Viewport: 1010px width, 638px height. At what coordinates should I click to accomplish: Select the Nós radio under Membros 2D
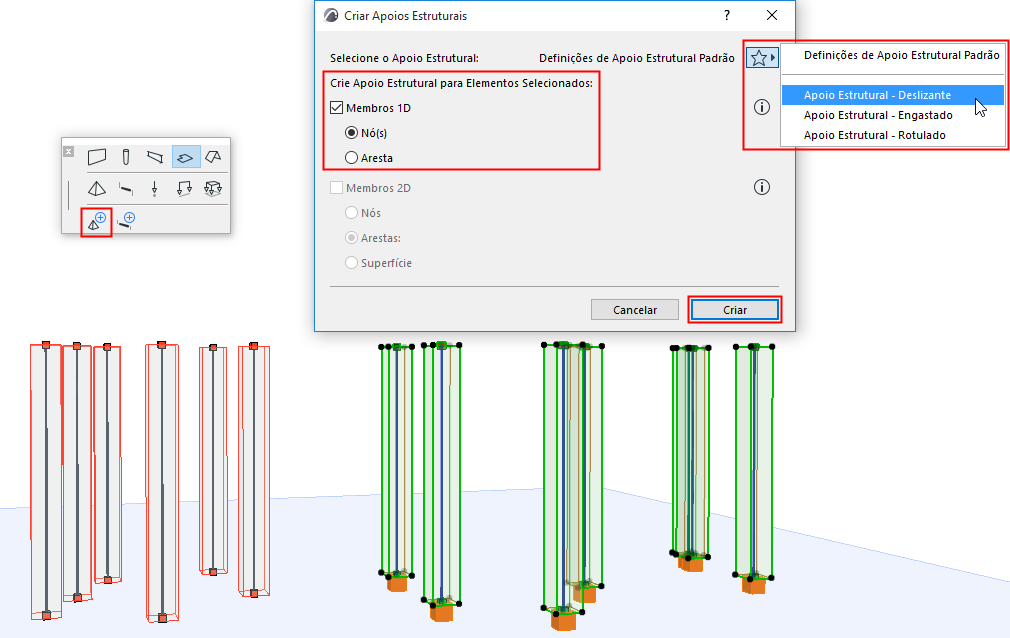point(351,213)
